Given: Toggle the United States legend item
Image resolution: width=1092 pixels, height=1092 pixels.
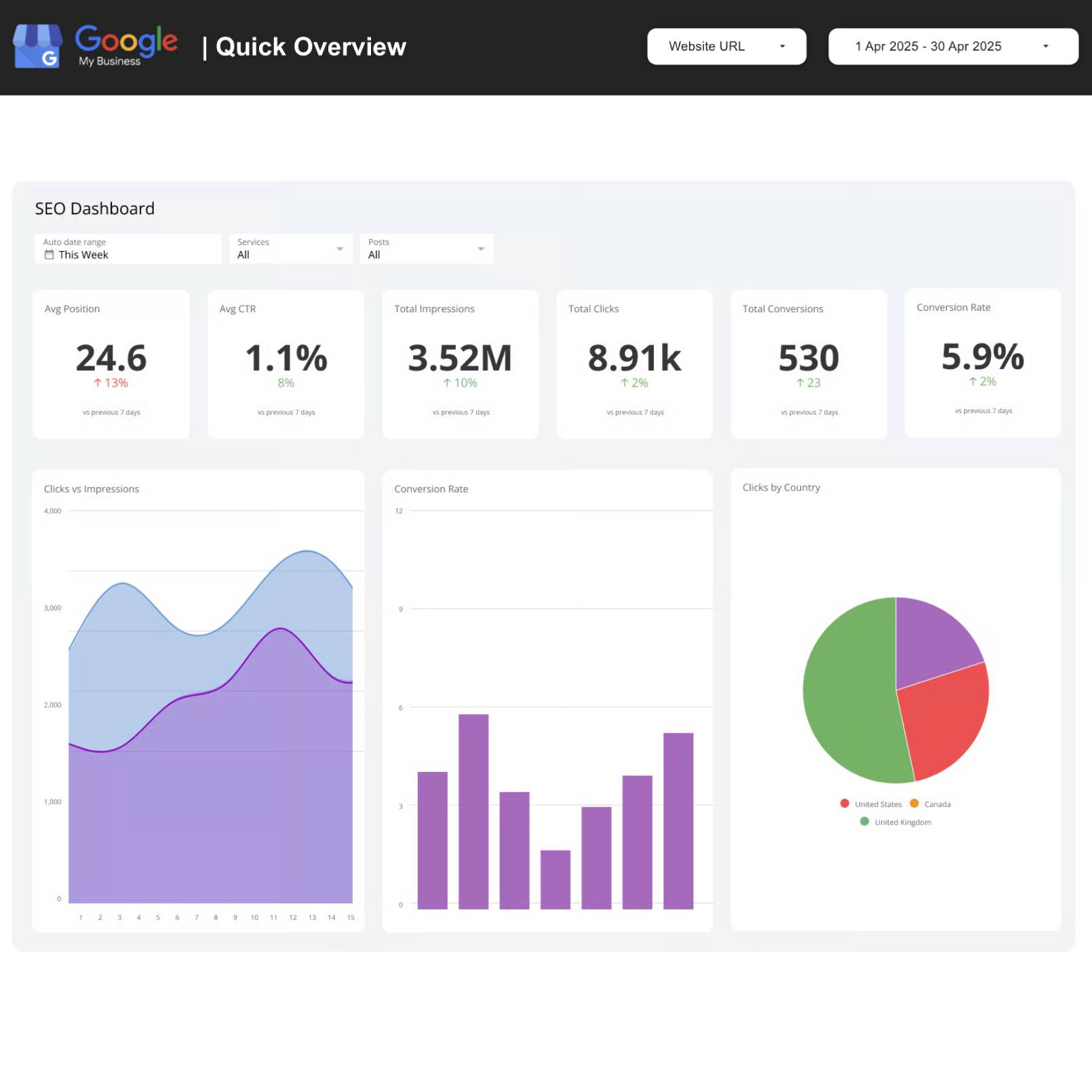Looking at the screenshot, I should (x=870, y=804).
